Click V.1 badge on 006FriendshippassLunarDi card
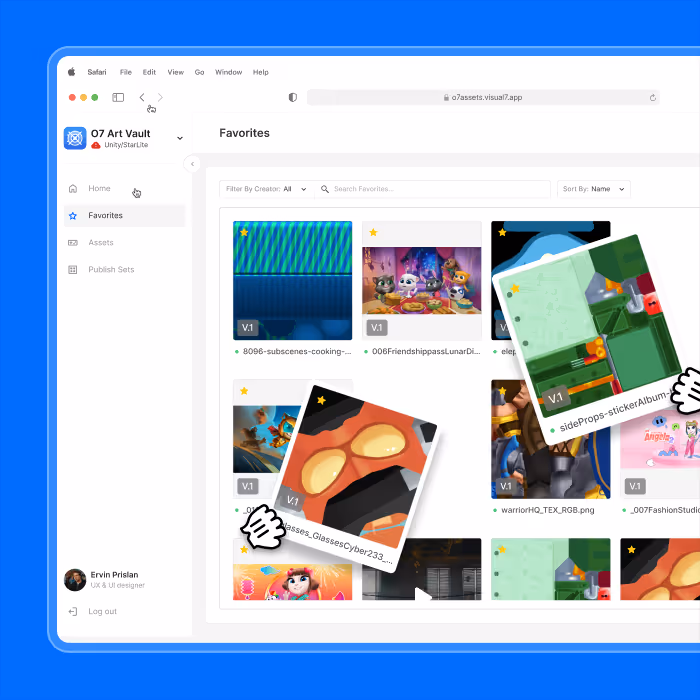 (377, 328)
